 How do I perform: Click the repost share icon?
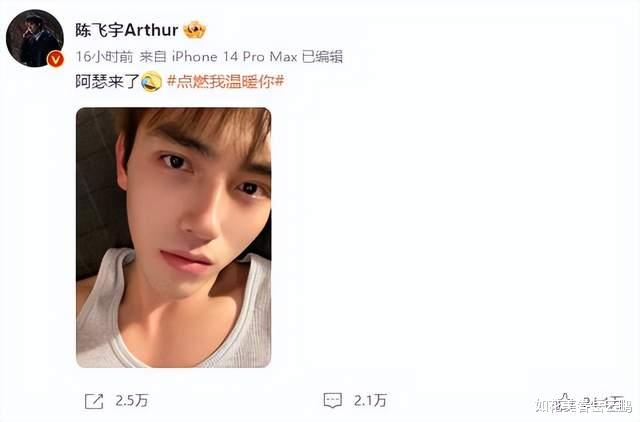pos(94,401)
